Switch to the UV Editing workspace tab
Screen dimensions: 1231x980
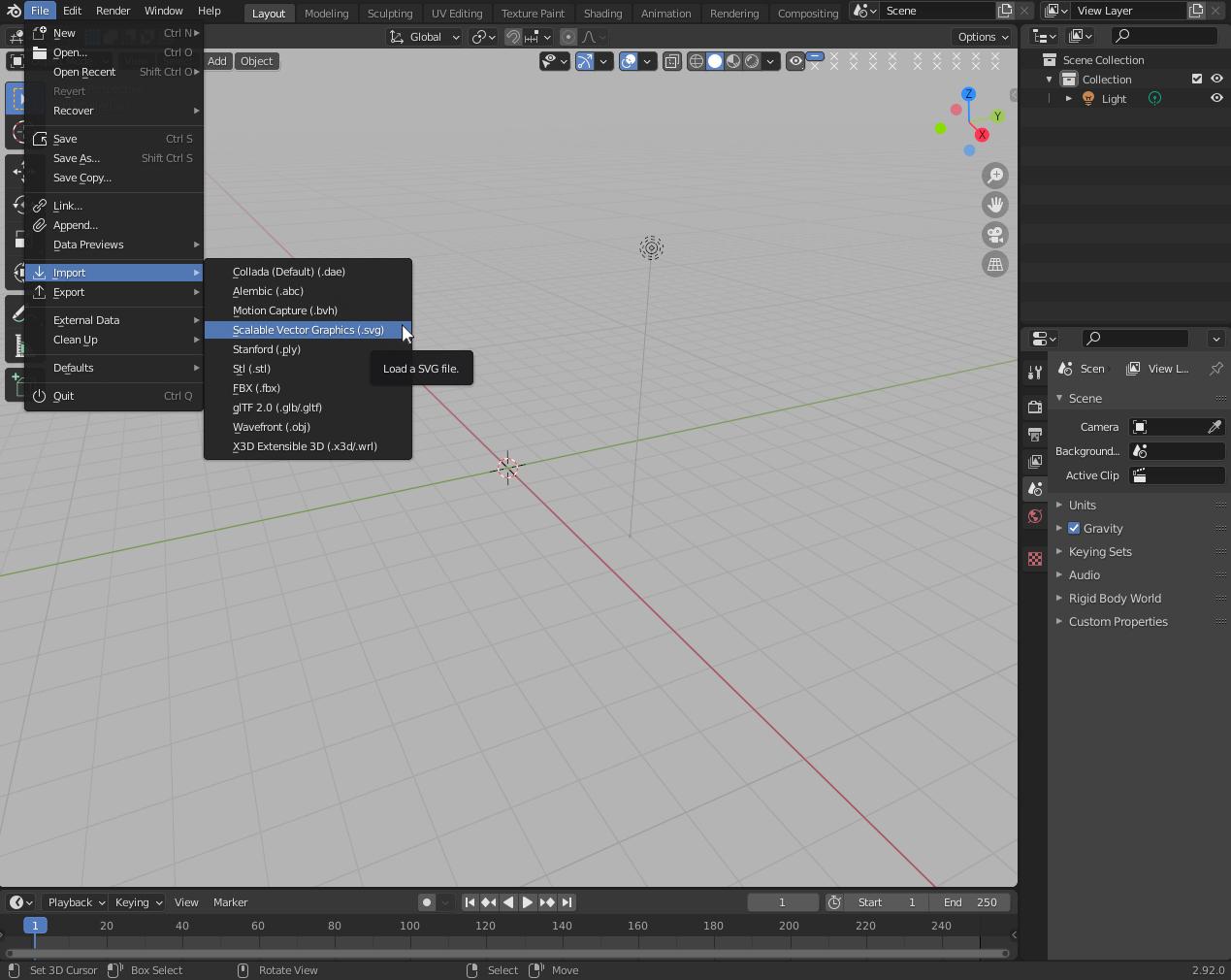457,14
